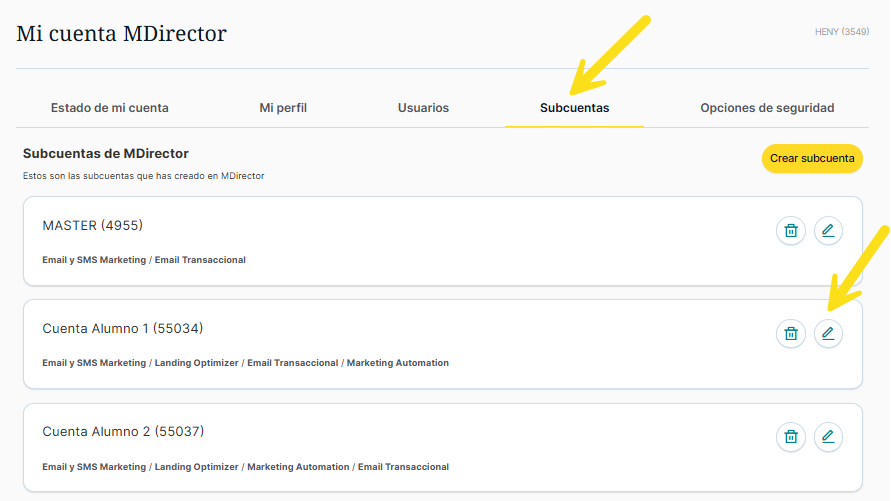
Task: Go to the Usuarios tab
Action: point(423,108)
